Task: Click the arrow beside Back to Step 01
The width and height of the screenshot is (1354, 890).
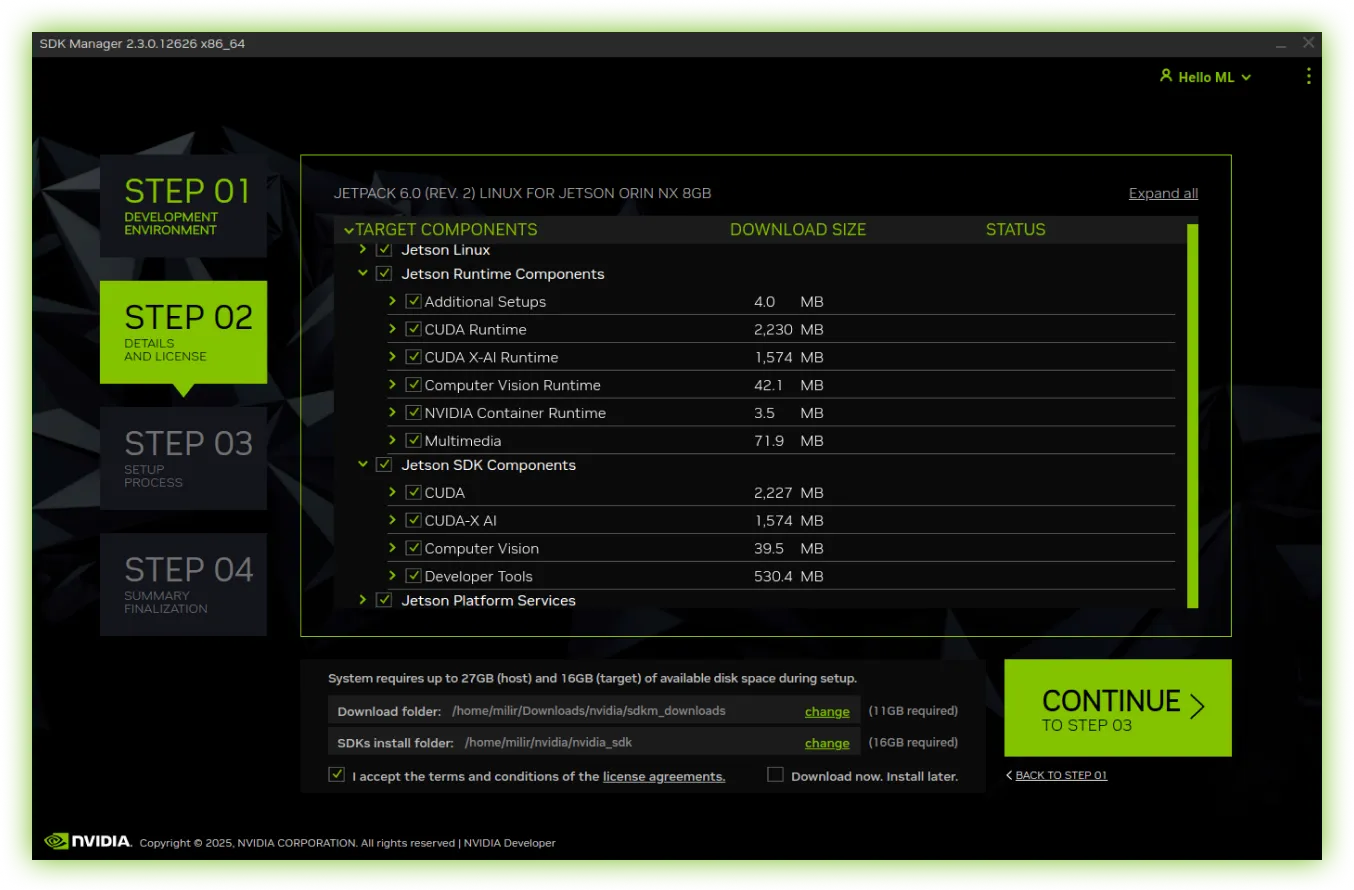Action: pyautogui.click(x=1009, y=775)
